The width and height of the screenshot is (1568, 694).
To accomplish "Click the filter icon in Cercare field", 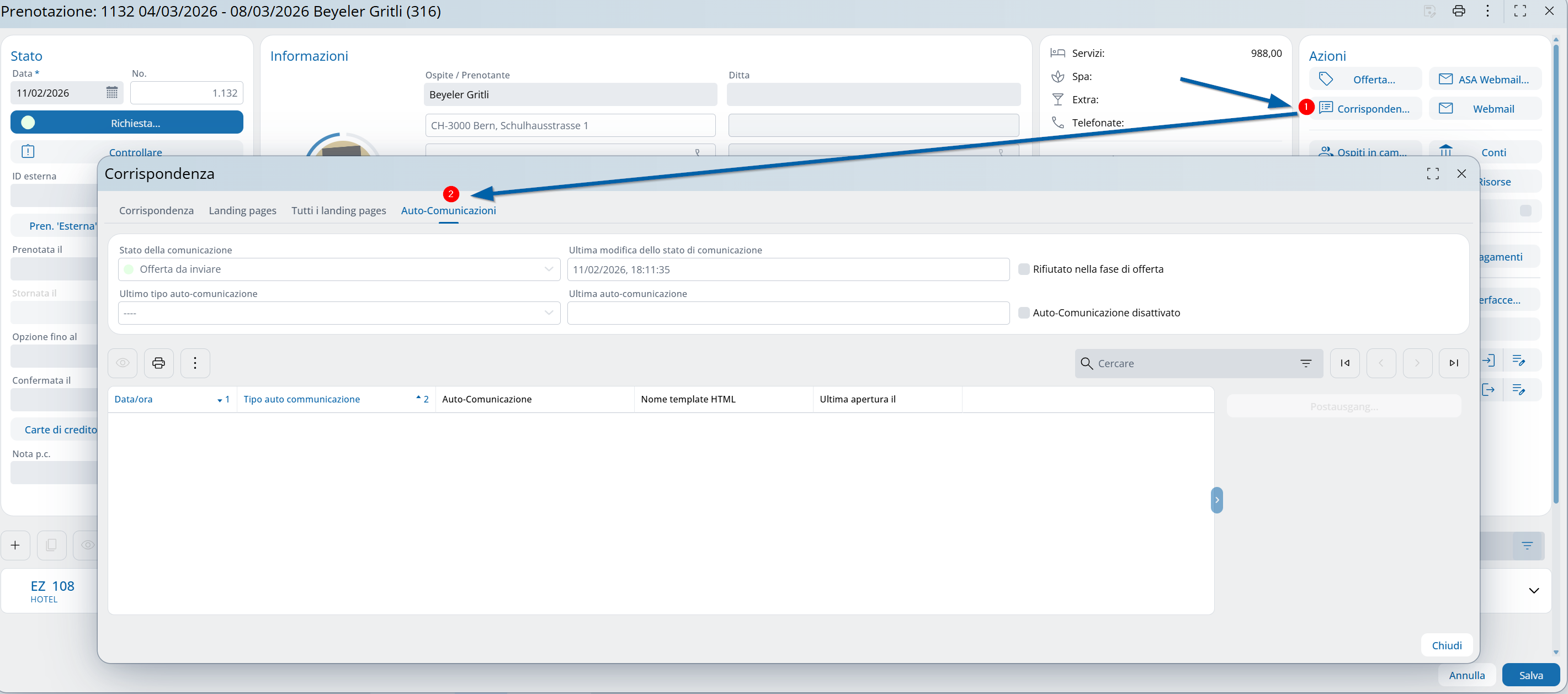I will 1305,363.
